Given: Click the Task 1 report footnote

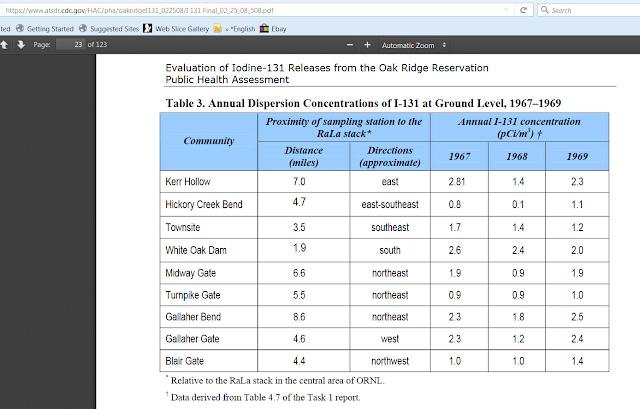Looking at the screenshot, I should [264, 397].
